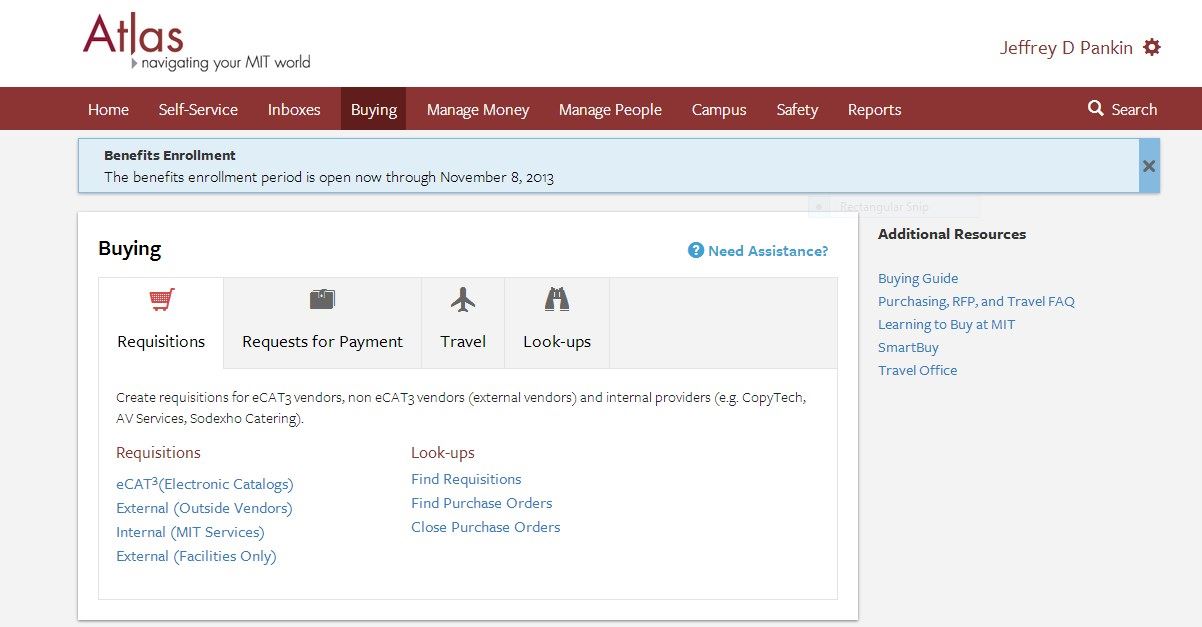Click the SmartBuy resource link
This screenshot has width=1202, height=627.
[x=908, y=347]
